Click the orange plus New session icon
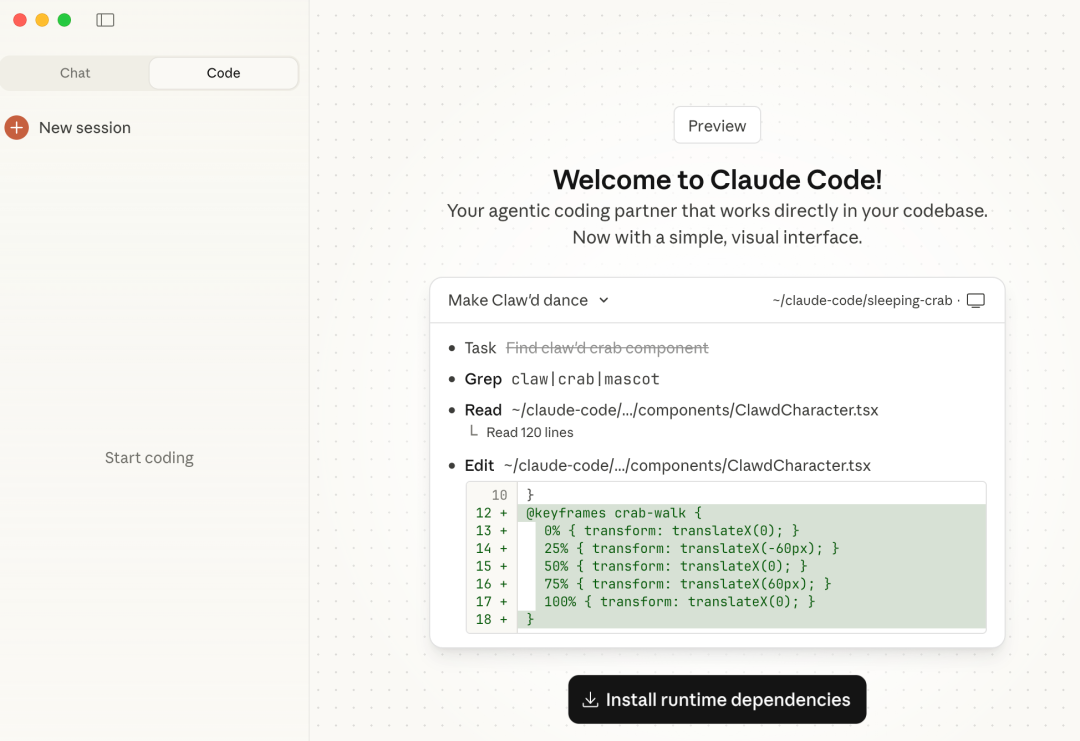The height and width of the screenshot is (741, 1080). tap(17, 128)
